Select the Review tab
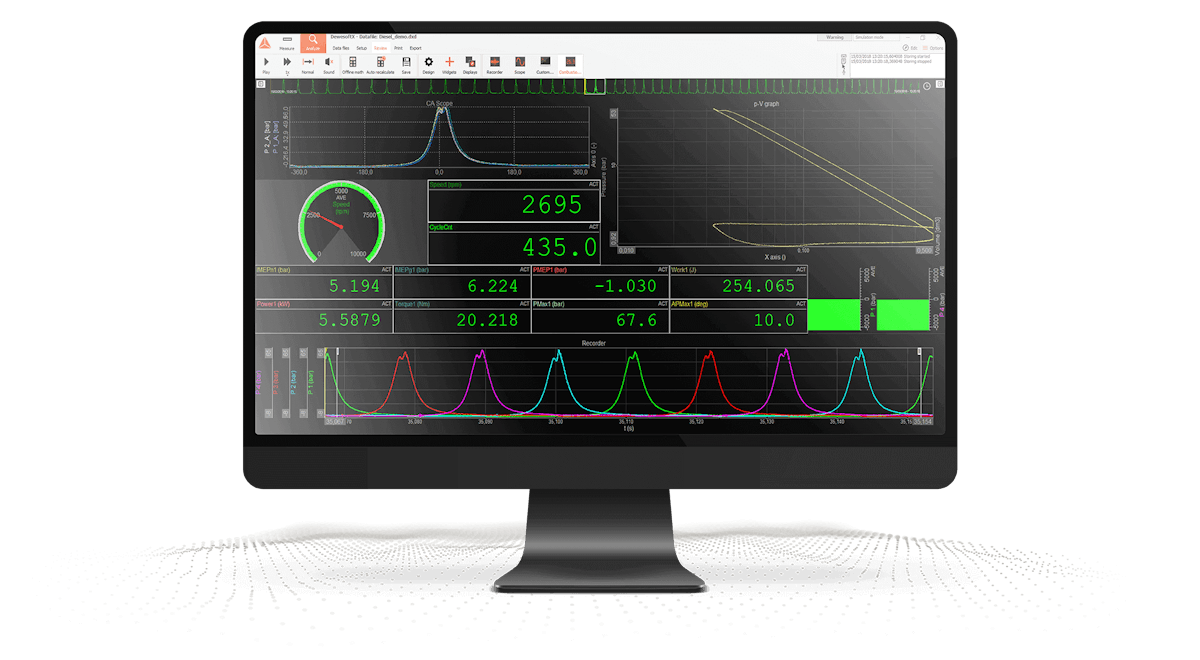 click(381, 48)
